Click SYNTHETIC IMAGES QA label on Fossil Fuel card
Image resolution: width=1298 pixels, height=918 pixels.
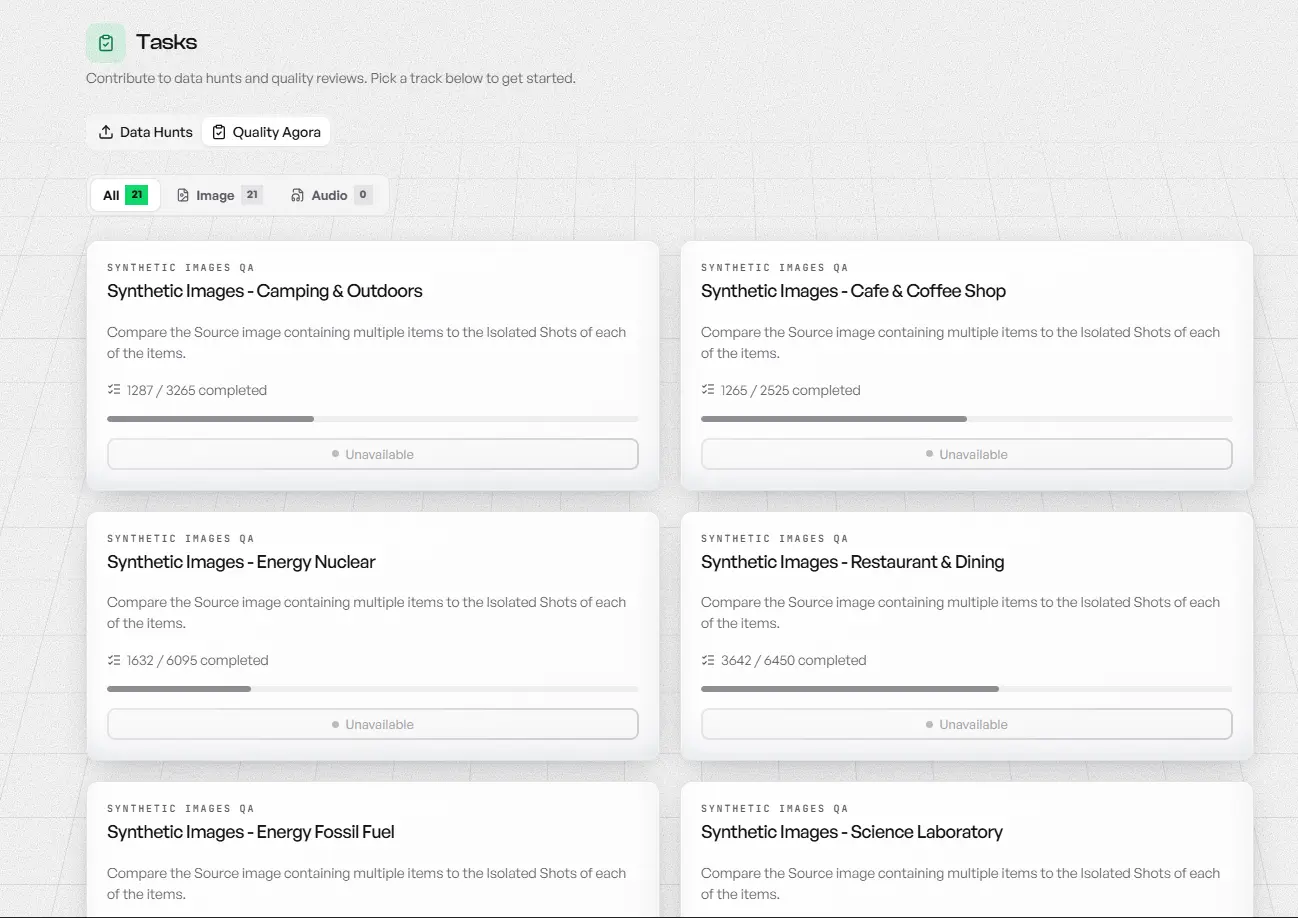coord(181,808)
